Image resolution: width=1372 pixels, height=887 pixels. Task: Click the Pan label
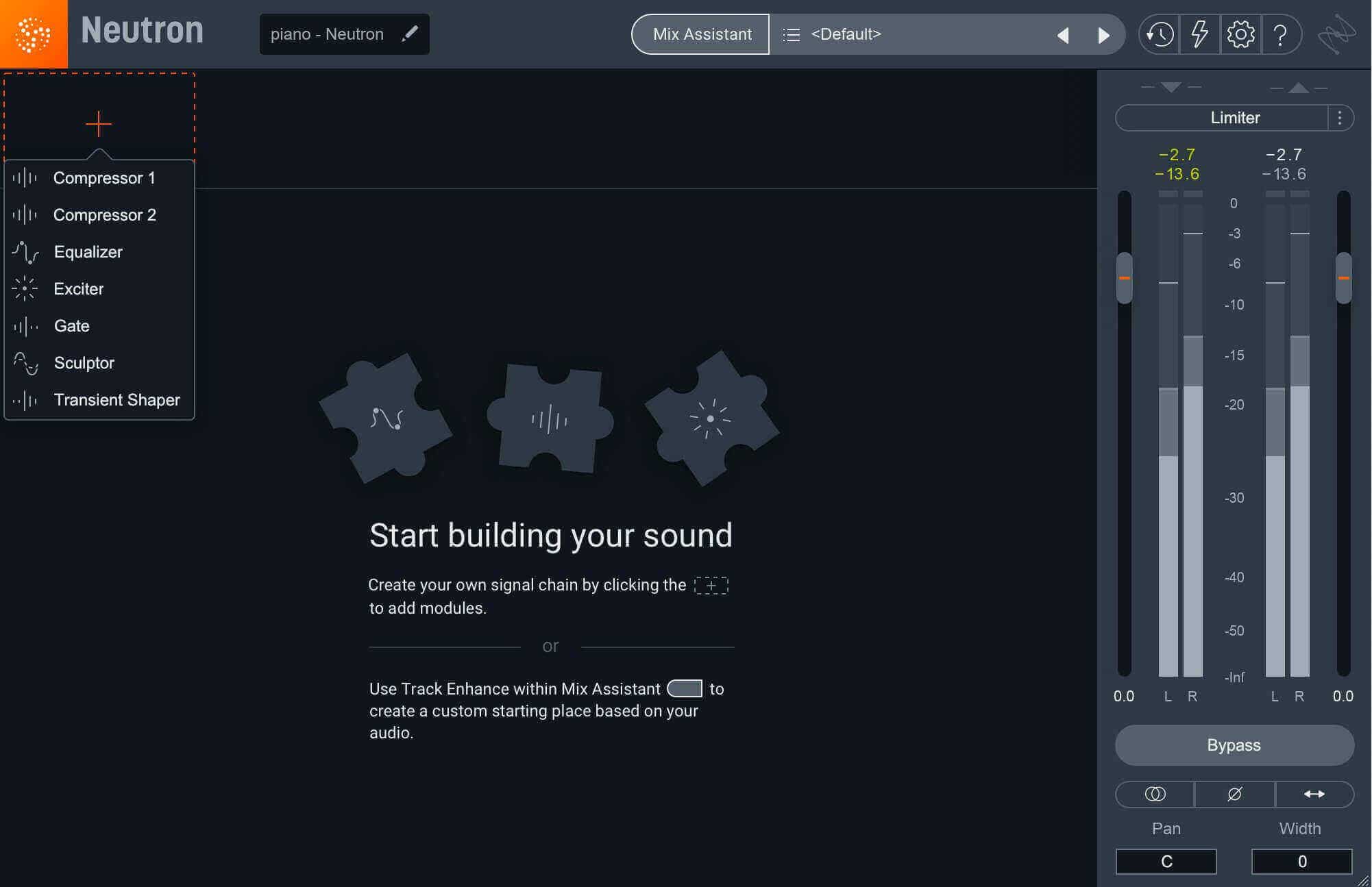(x=1166, y=829)
